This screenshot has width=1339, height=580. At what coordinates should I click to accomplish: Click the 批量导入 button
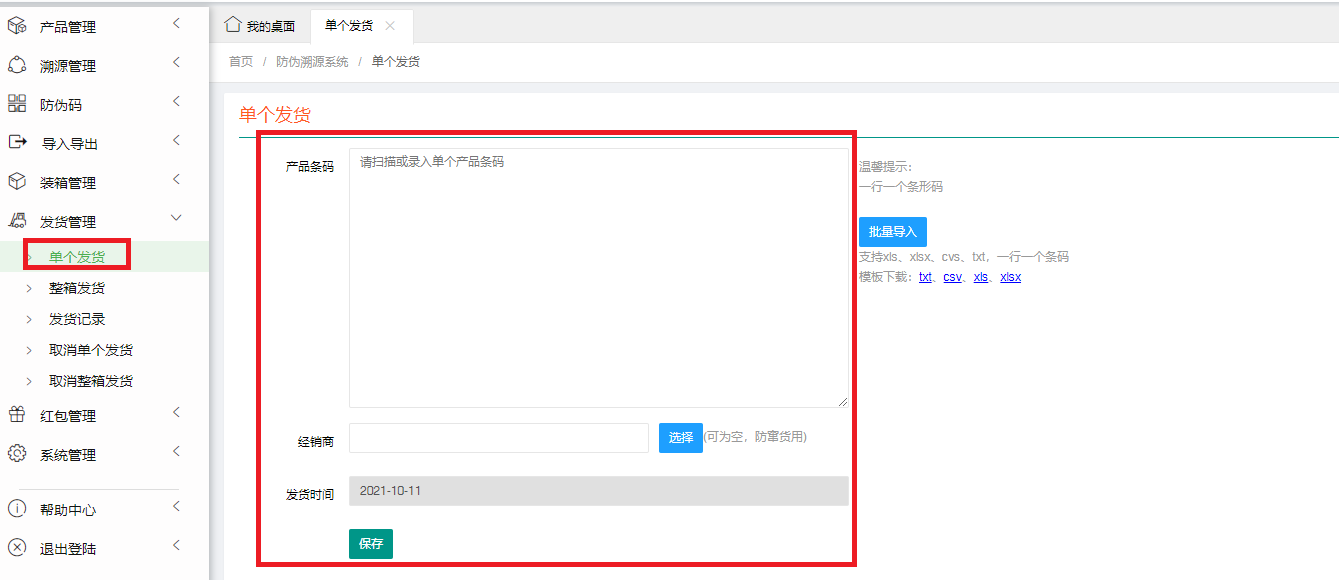click(x=892, y=232)
